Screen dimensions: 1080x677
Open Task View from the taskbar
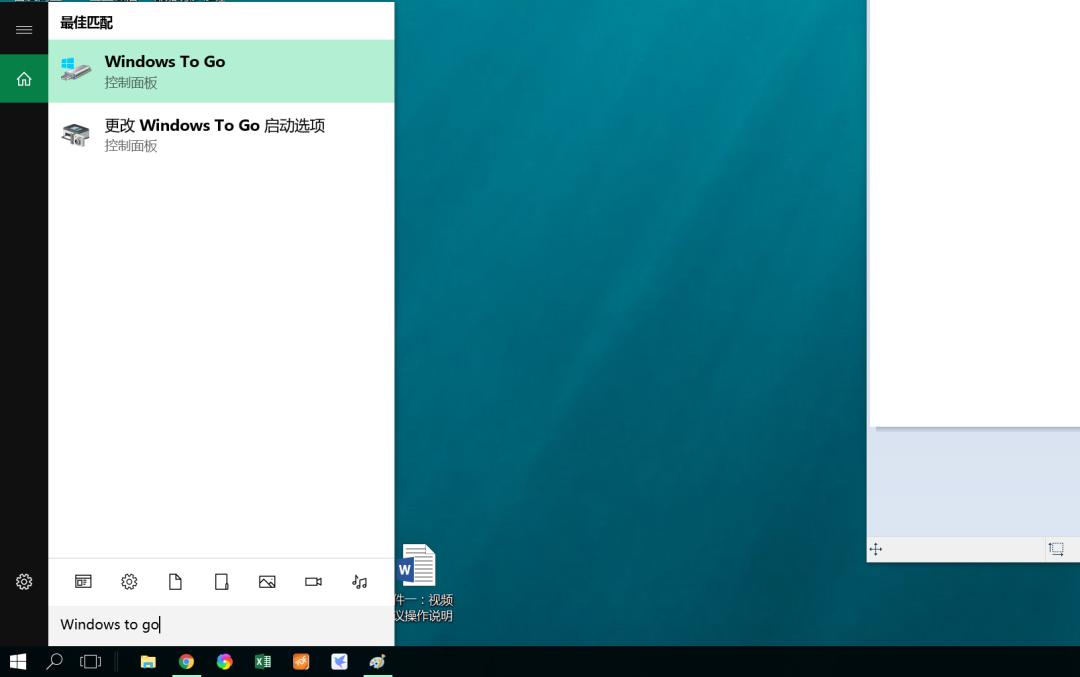point(91,661)
